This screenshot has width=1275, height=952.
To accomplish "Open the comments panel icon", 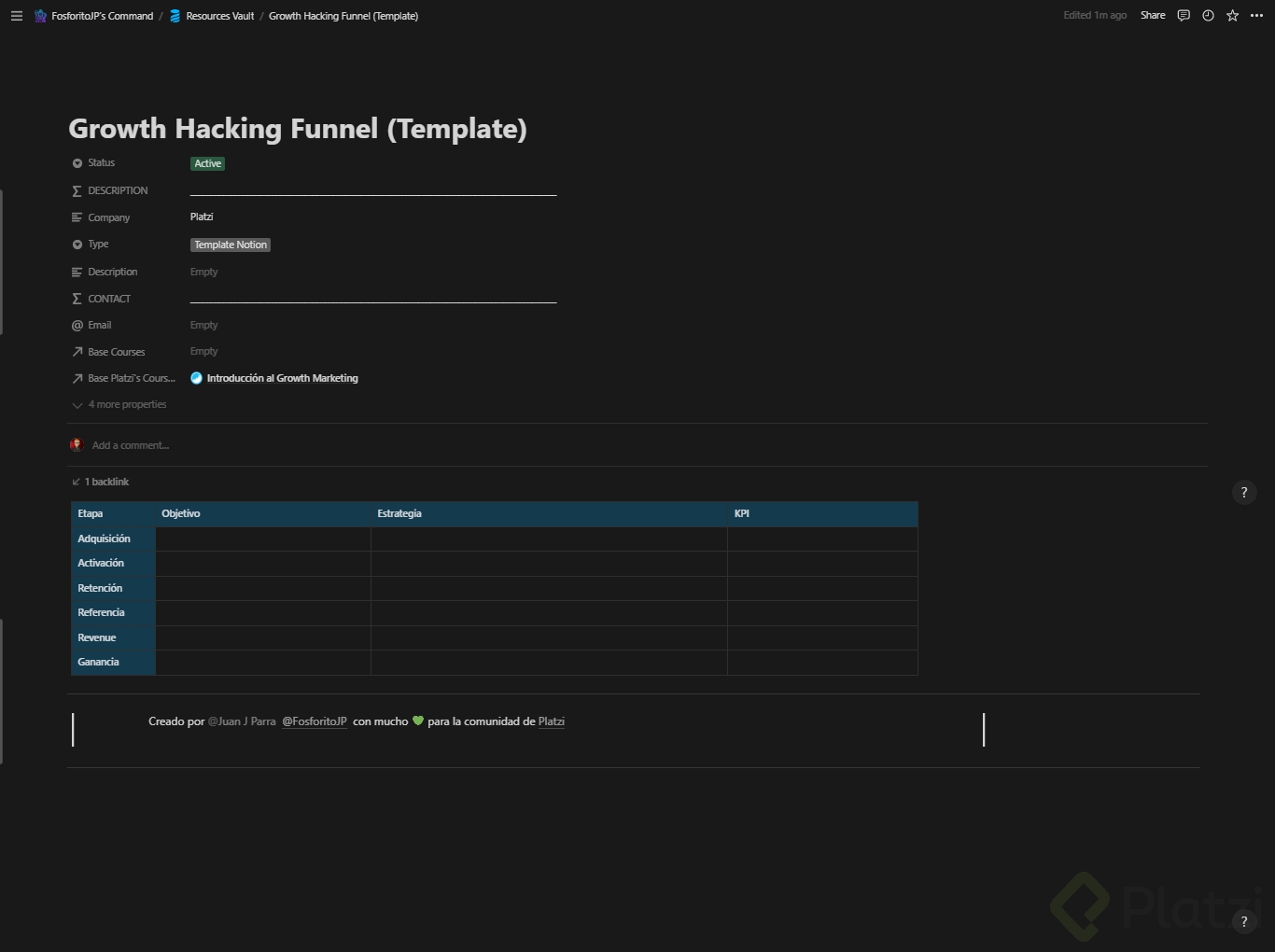I will [1184, 16].
